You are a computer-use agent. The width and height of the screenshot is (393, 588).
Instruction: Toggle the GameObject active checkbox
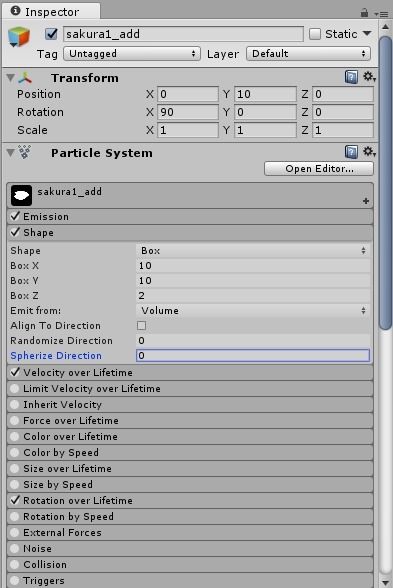point(51,34)
